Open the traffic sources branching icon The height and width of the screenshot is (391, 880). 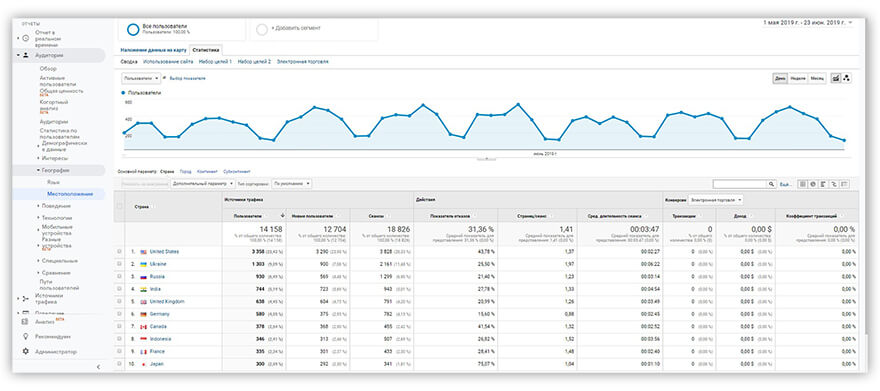click(25, 298)
